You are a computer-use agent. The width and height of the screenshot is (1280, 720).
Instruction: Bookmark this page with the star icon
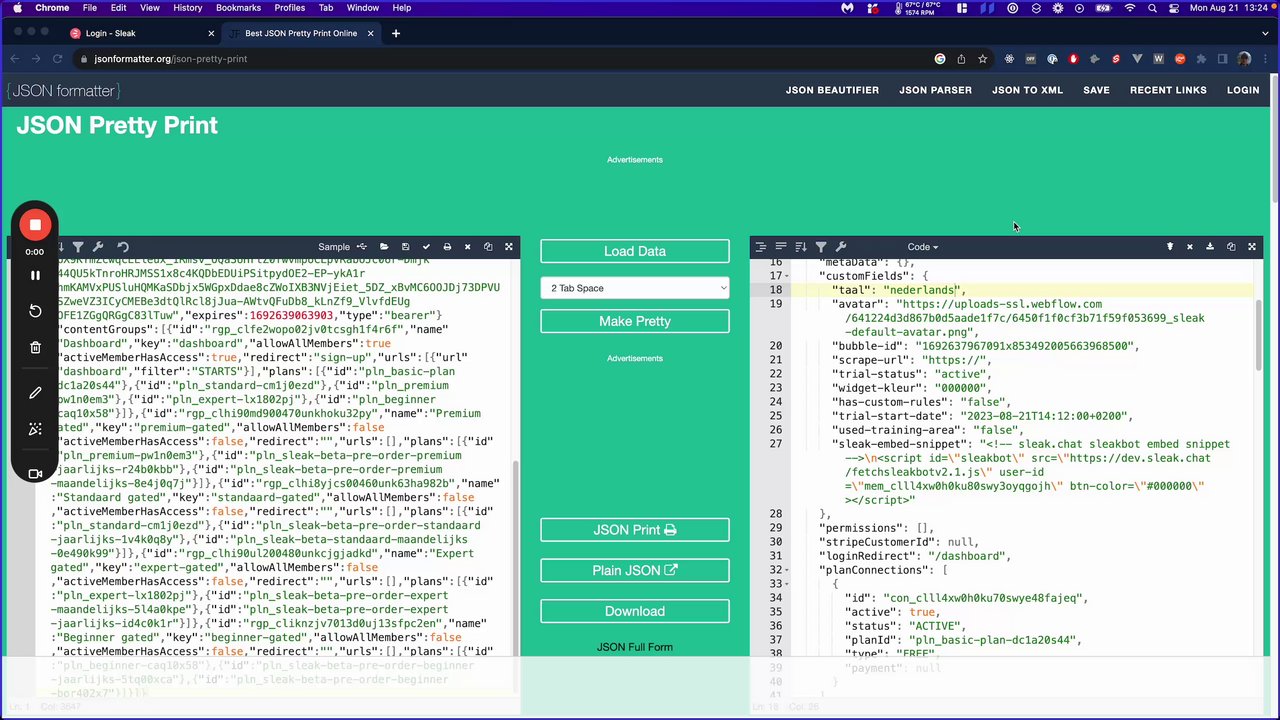point(982,59)
